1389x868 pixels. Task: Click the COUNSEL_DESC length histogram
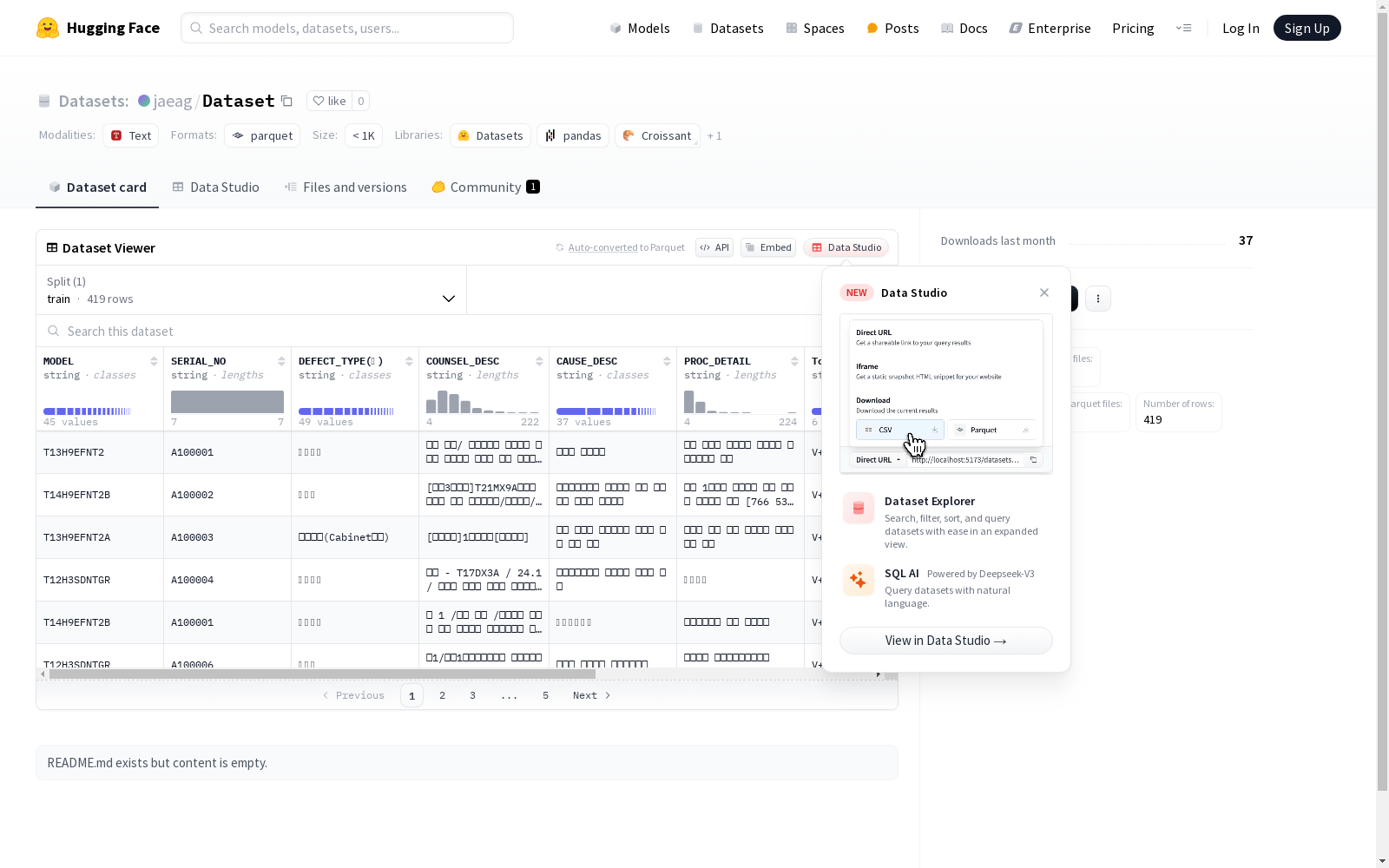pyautogui.click(x=483, y=402)
